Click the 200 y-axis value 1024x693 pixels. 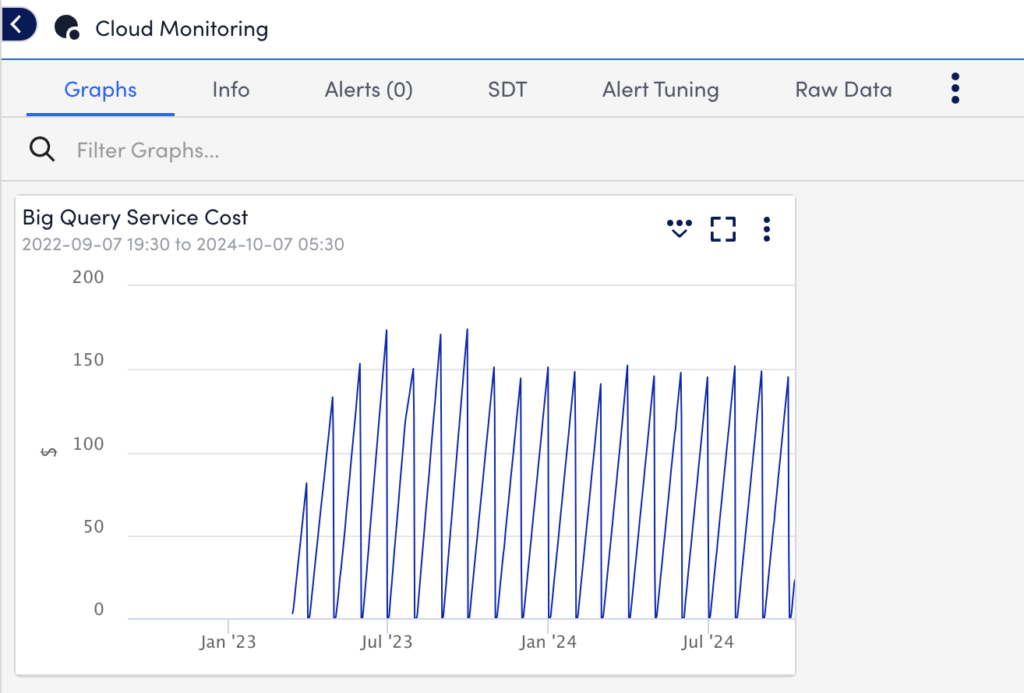tap(88, 277)
